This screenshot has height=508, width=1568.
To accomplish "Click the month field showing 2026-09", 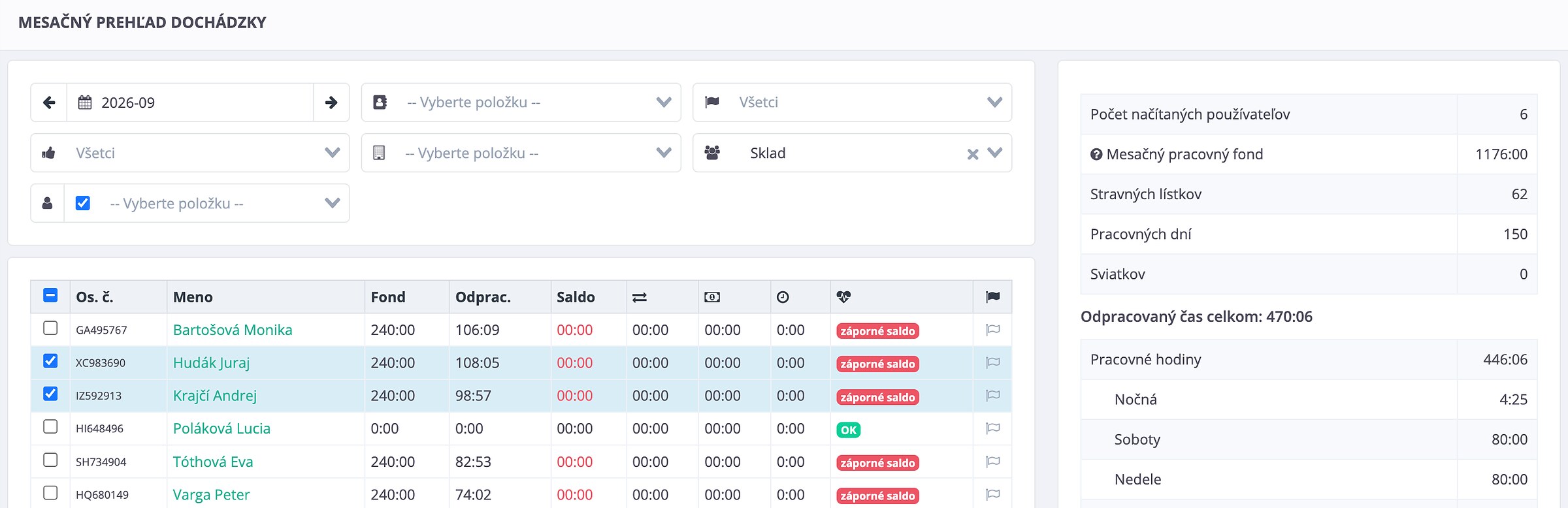I will [x=190, y=103].
